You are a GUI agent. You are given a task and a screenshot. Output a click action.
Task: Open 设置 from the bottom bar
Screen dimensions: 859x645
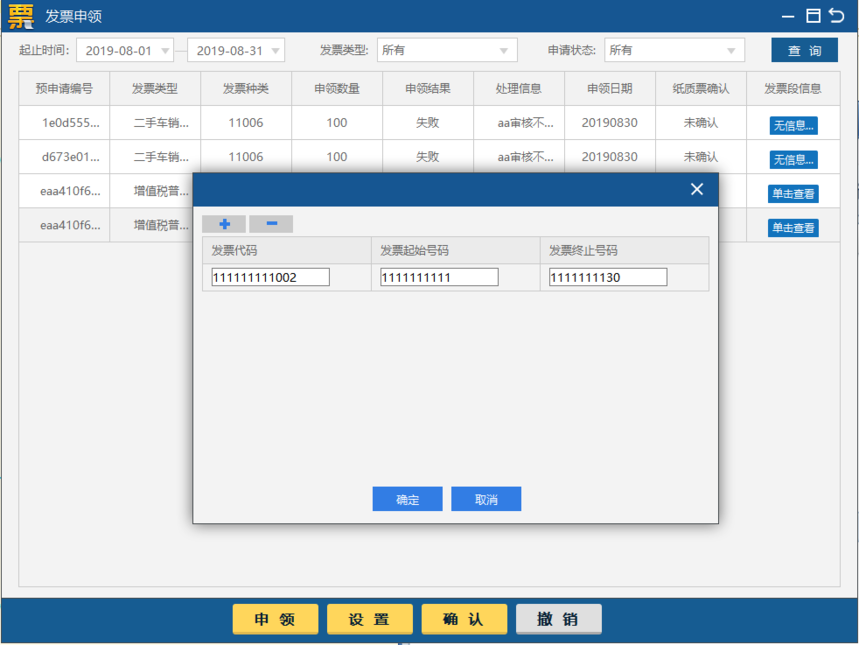tap(369, 619)
